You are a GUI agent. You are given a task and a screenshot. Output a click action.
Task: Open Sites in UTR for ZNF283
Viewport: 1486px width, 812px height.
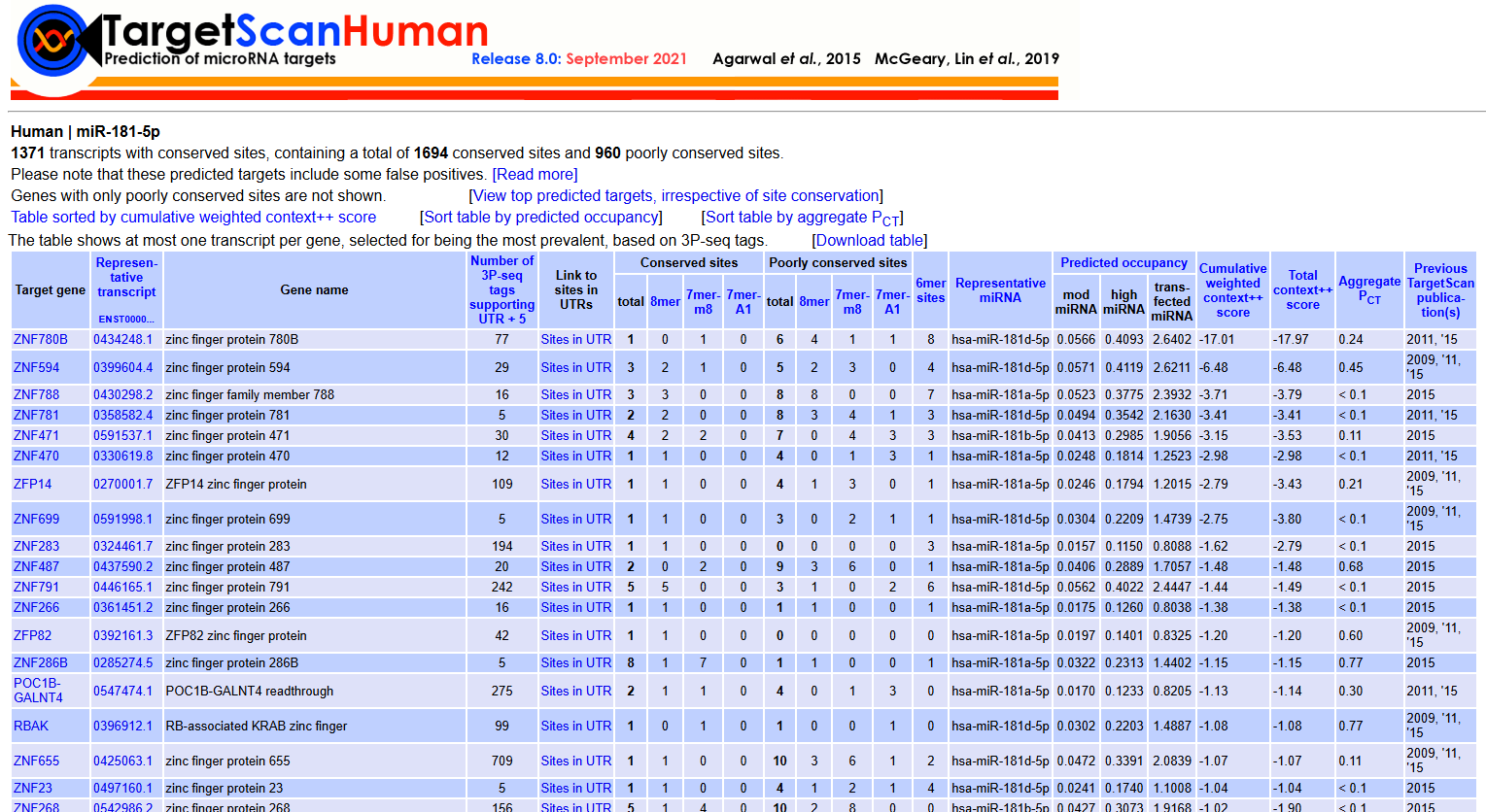point(575,547)
